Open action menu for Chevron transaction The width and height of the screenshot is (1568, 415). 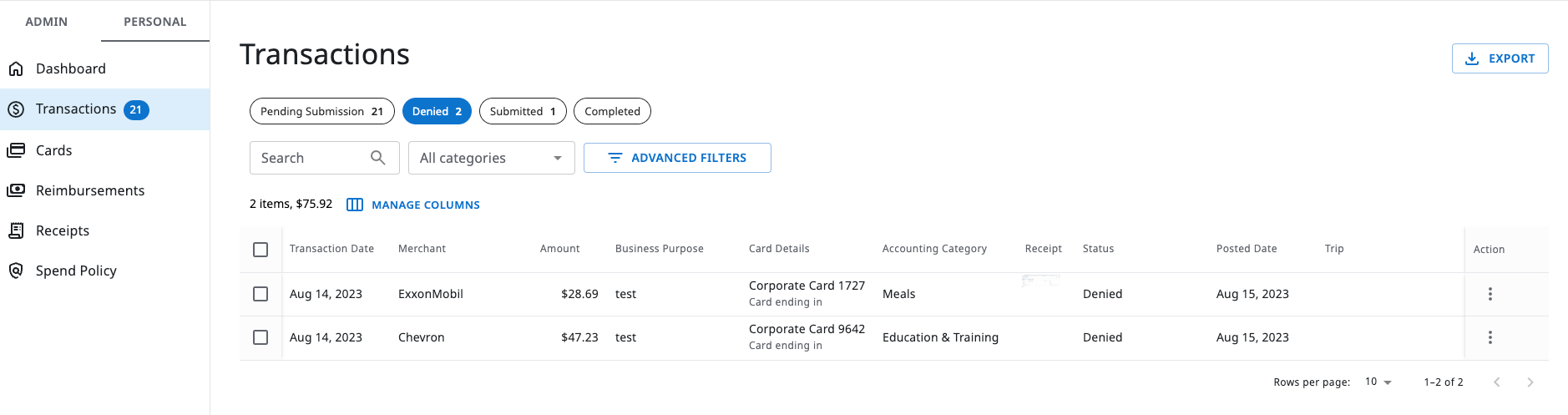tap(1490, 337)
